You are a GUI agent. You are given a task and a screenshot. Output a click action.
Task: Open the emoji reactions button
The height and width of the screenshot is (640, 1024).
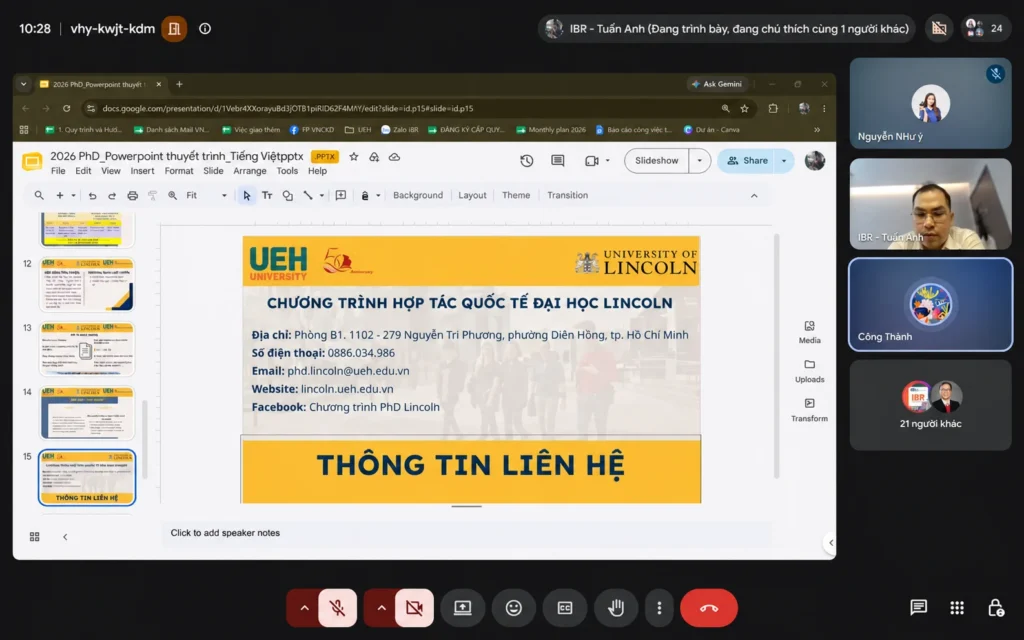click(x=514, y=608)
